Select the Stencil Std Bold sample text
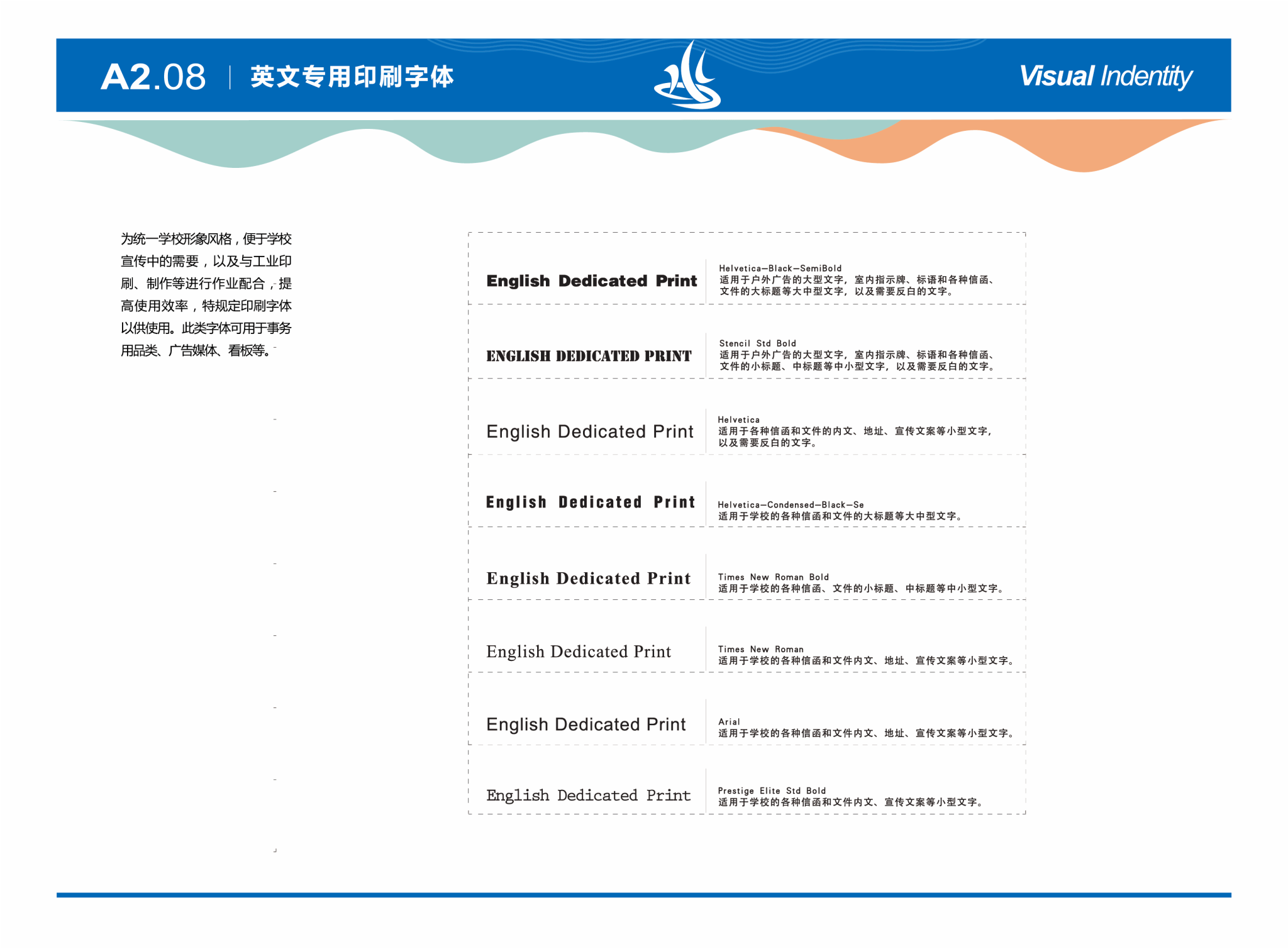The width and height of the screenshot is (1288, 949). (x=589, y=356)
